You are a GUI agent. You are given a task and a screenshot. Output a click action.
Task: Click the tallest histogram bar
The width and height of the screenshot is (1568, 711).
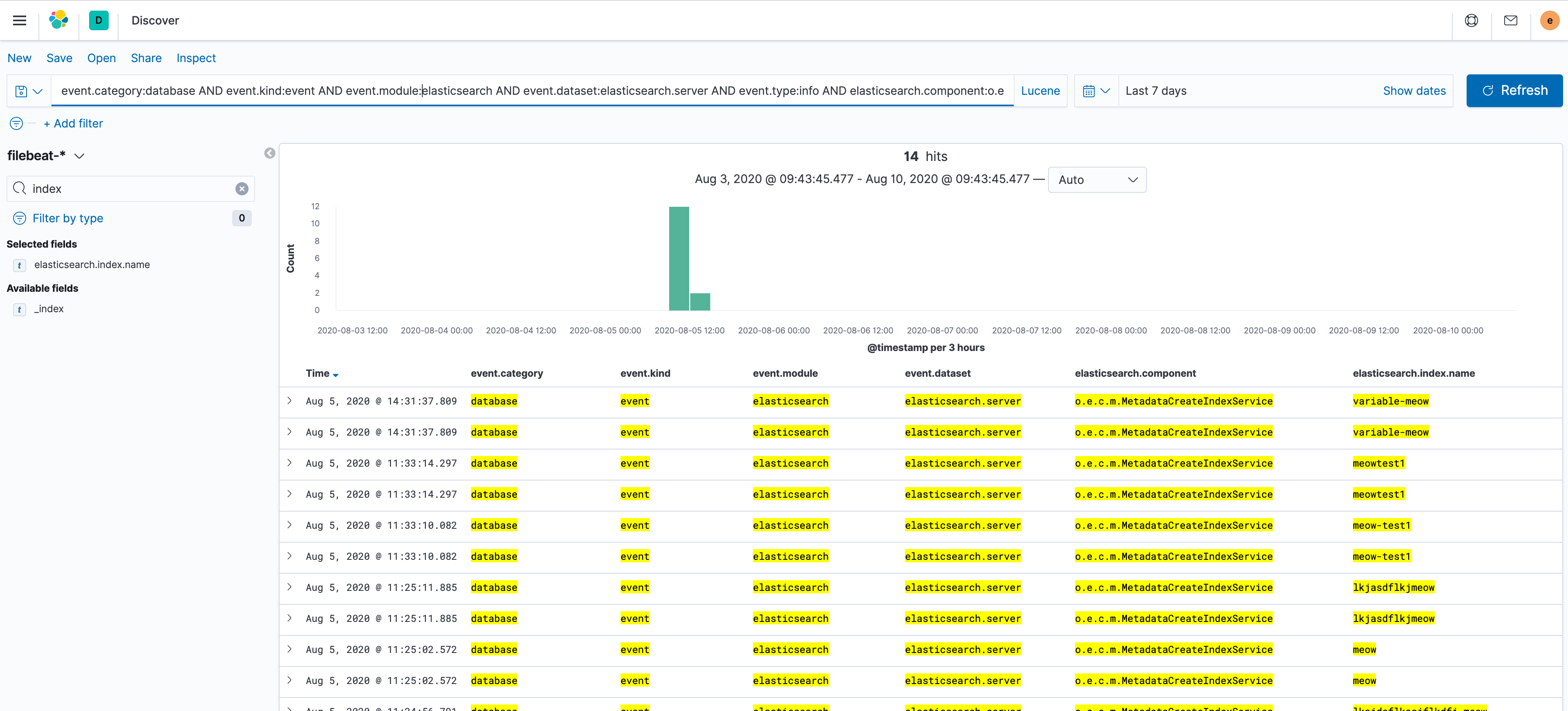point(679,258)
